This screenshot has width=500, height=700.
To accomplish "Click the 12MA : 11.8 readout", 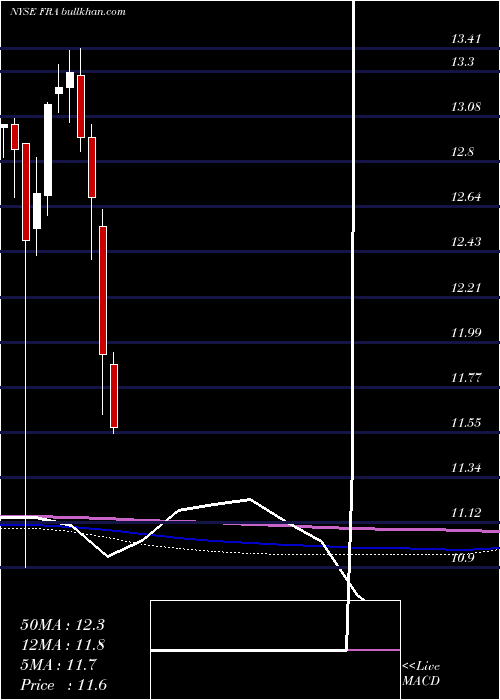I will (x=62, y=645).
